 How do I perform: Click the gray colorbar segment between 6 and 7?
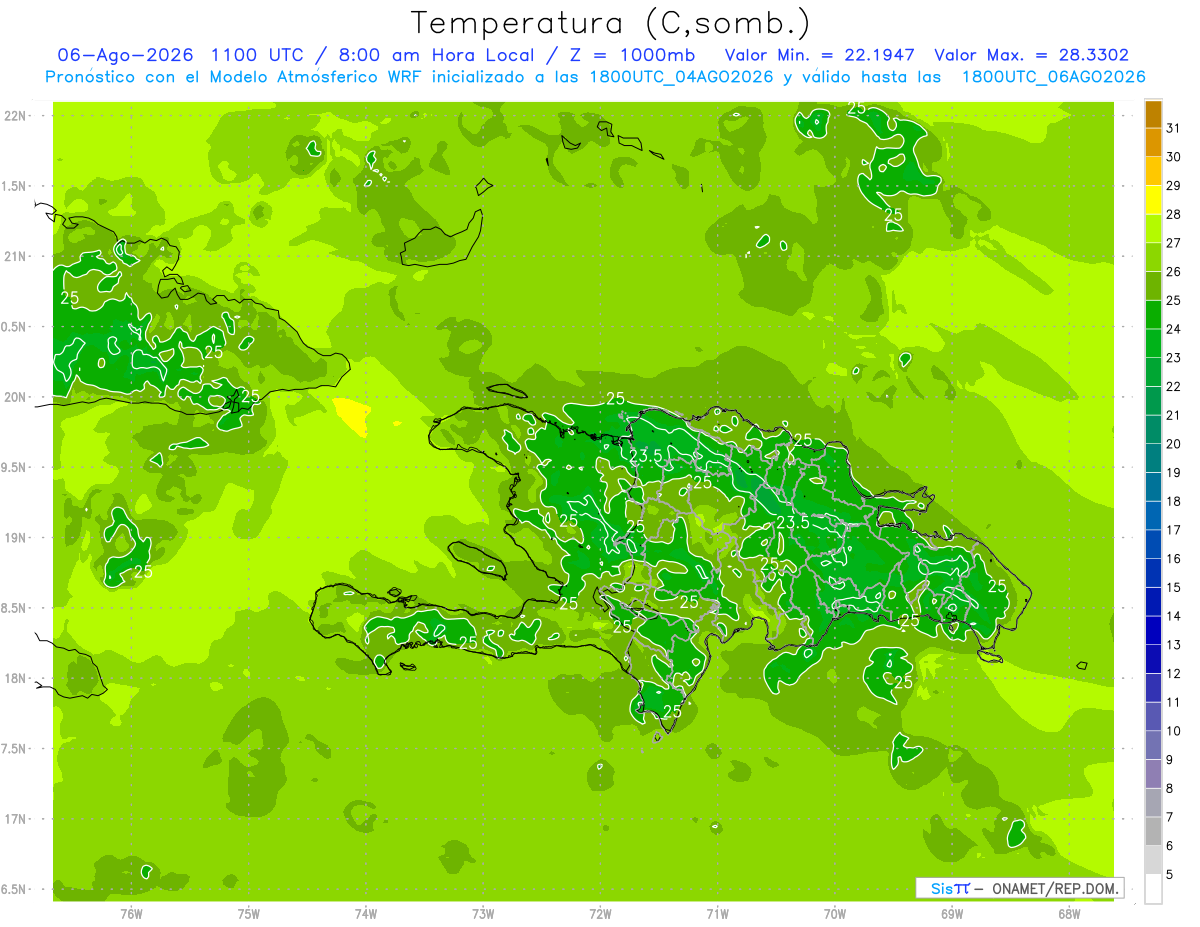tap(1153, 831)
